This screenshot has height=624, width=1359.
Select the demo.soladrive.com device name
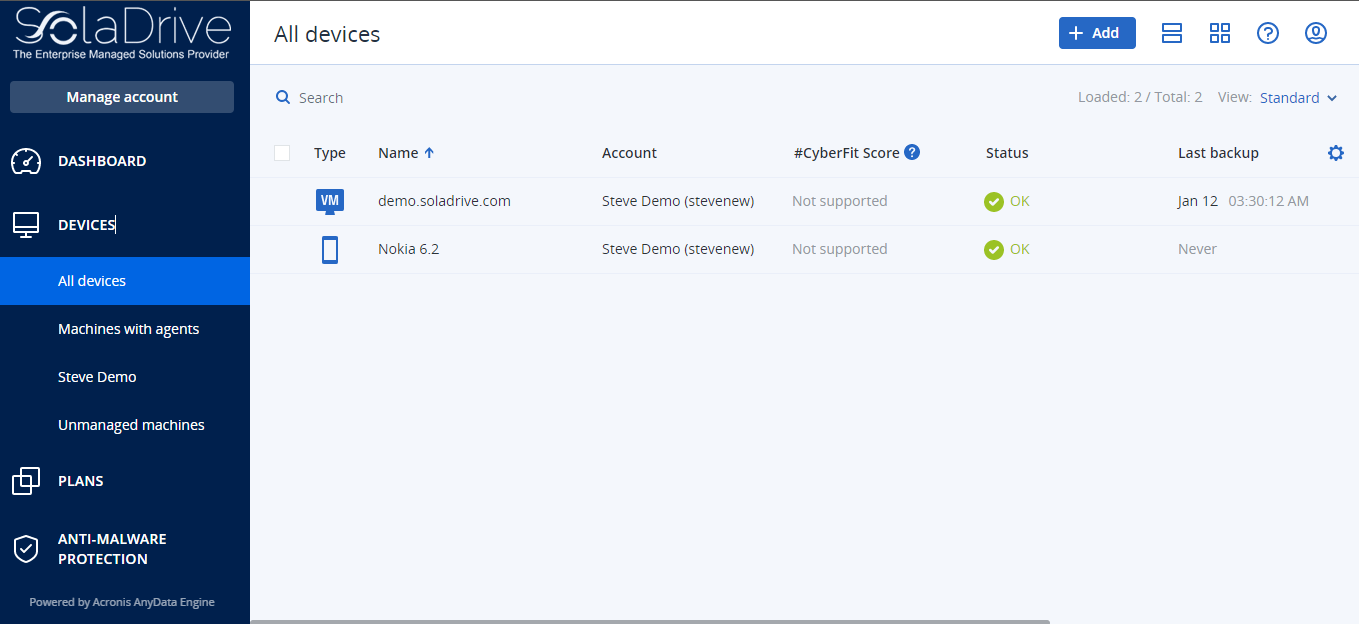click(444, 201)
